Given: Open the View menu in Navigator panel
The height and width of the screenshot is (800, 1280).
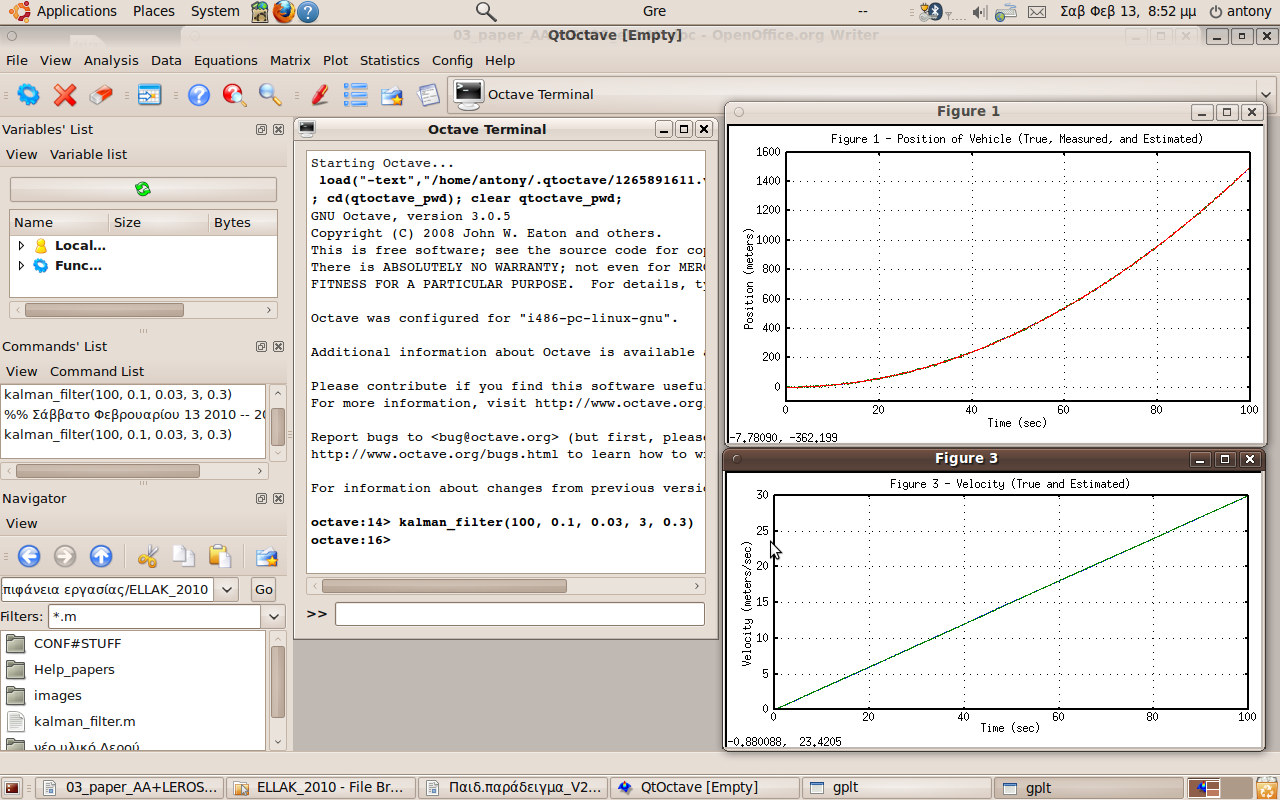Looking at the screenshot, I should coord(22,523).
